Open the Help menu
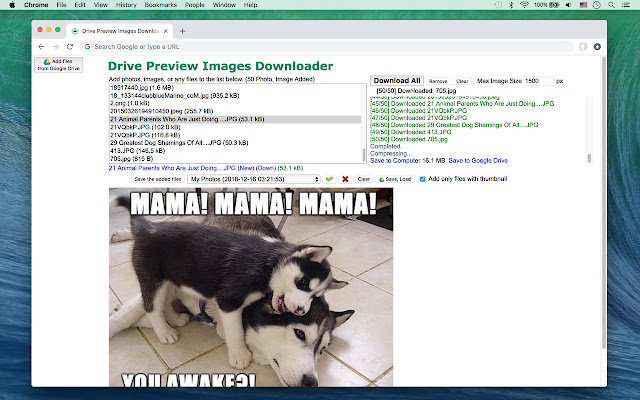This screenshot has width=640, height=400. click(250, 5)
